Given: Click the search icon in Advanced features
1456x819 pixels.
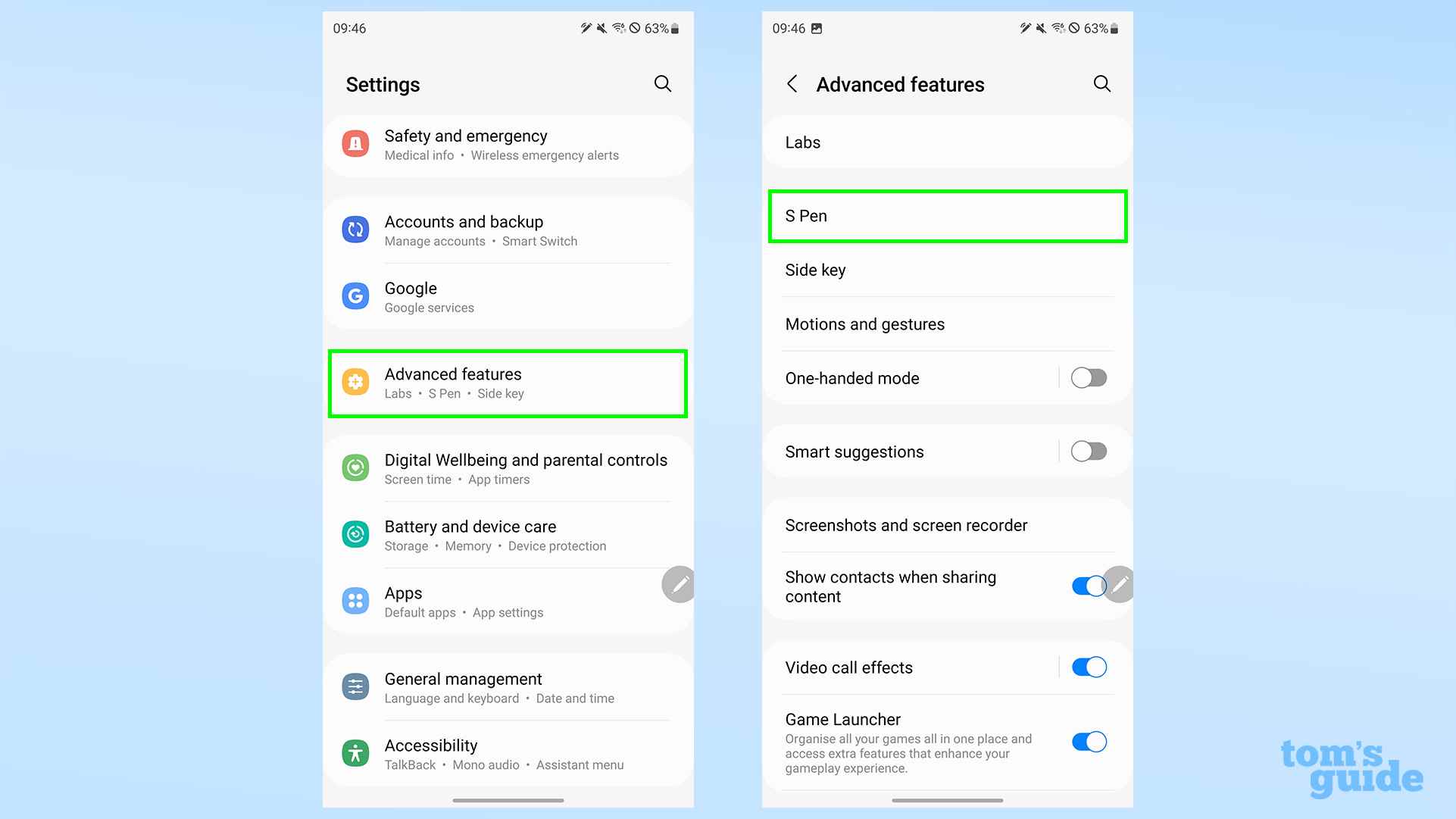Looking at the screenshot, I should (1102, 83).
